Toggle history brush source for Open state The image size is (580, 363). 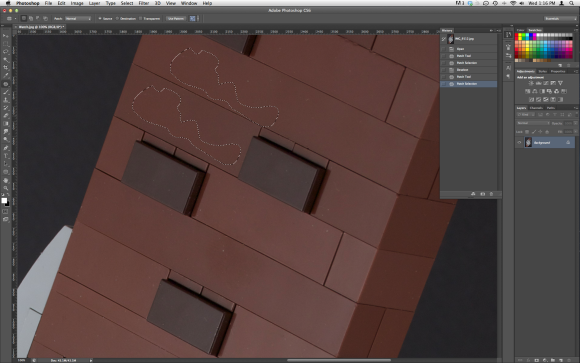click(x=444, y=49)
